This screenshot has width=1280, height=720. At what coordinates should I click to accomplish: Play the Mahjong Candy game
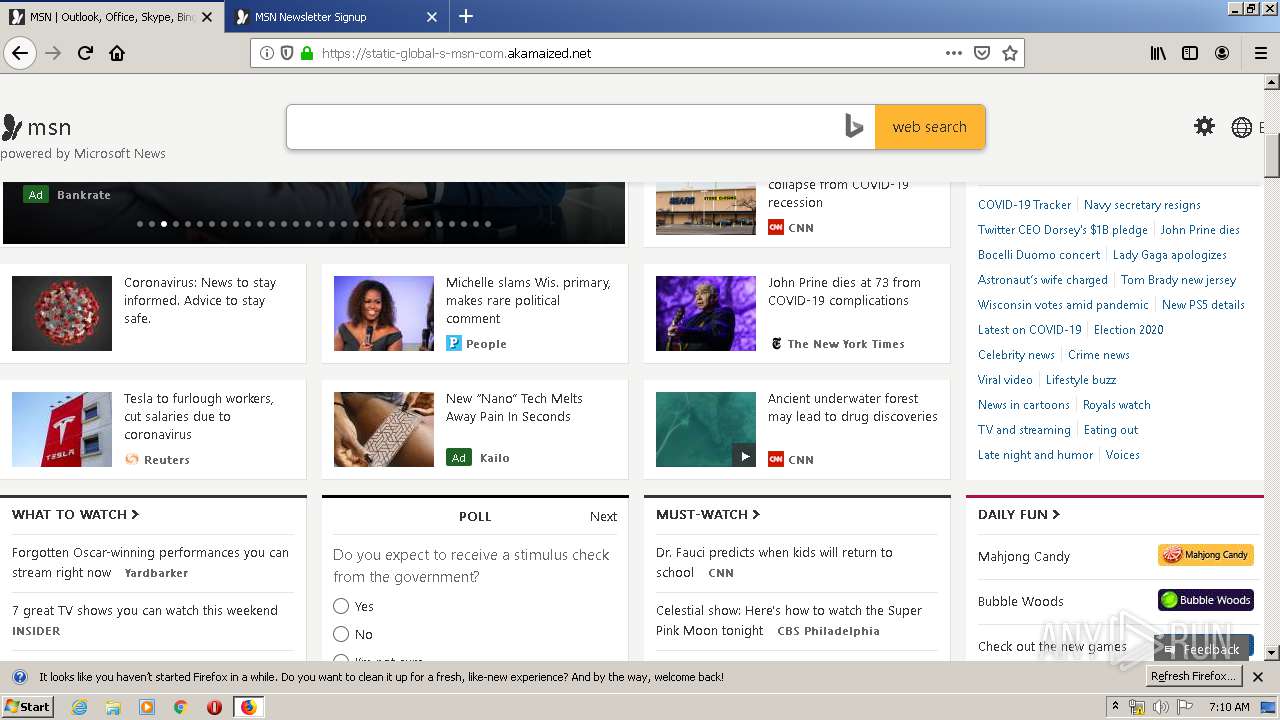pyautogui.click(x=1205, y=555)
